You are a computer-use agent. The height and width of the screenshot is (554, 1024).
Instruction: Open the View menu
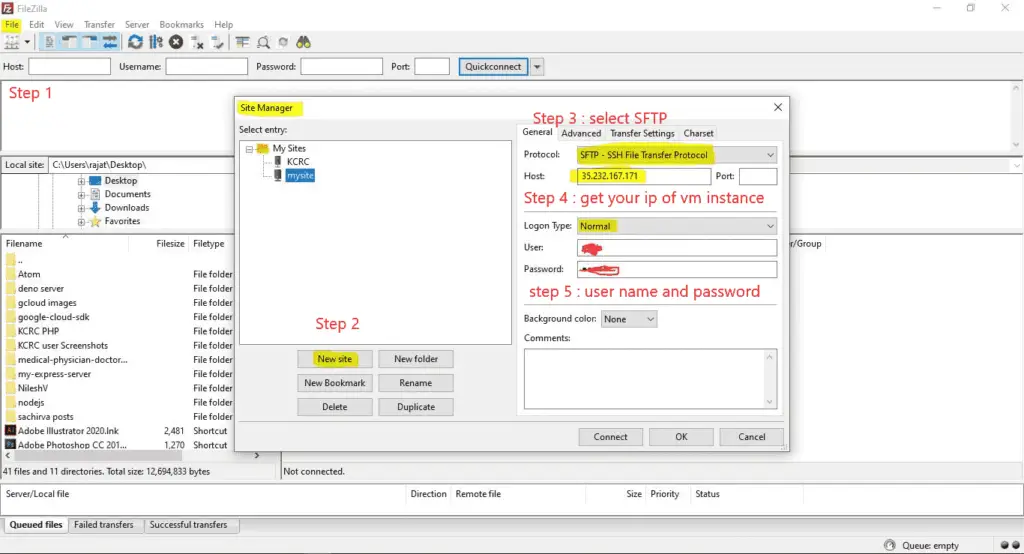[x=64, y=24]
